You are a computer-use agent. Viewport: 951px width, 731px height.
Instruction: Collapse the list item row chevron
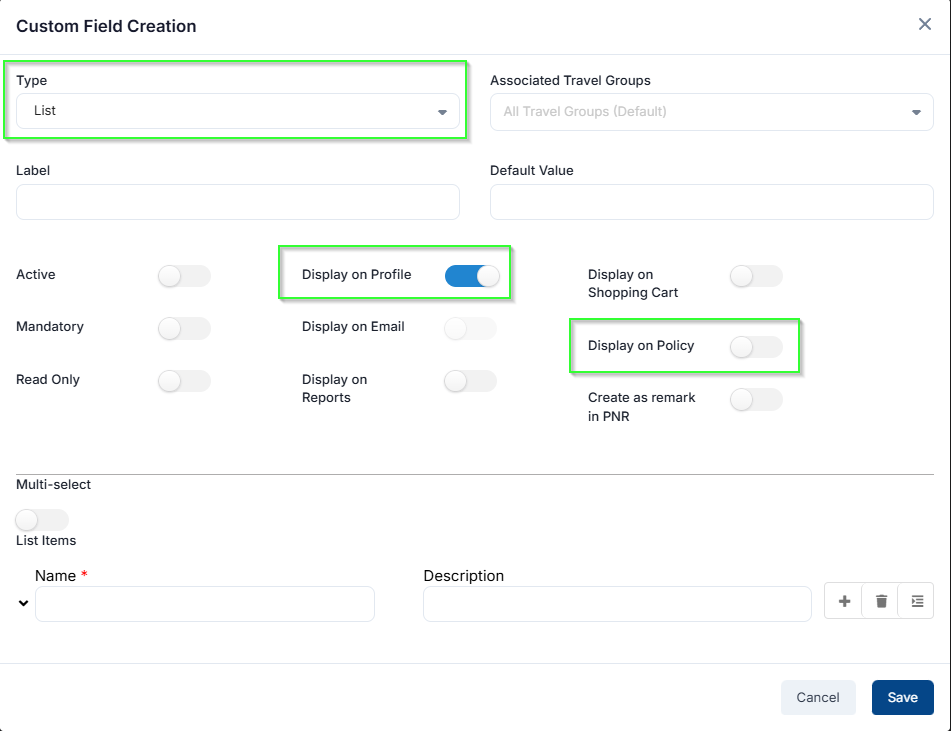point(23,603)
